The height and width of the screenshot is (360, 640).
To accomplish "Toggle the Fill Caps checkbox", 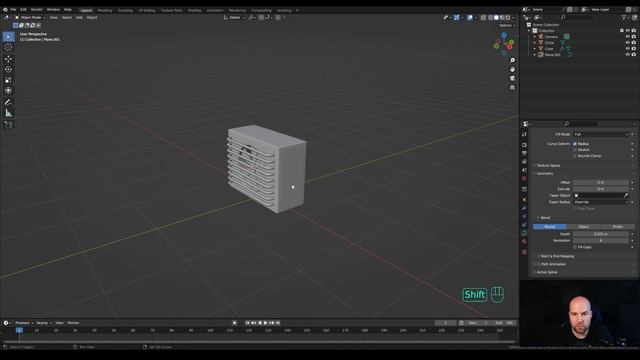I will pyautogui.click(x=575, y=247).
